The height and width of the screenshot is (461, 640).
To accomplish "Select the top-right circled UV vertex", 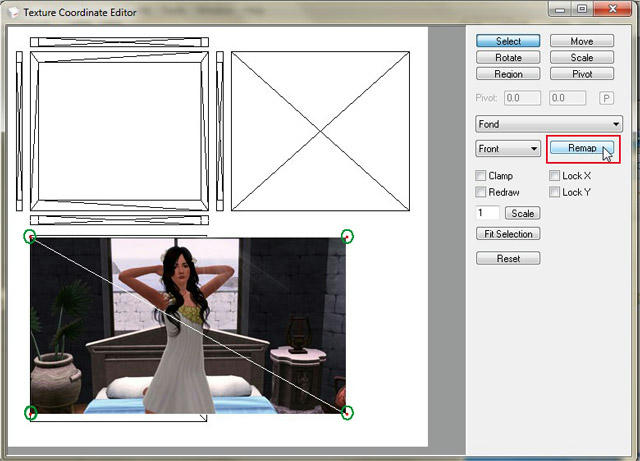I will pos(347,236).
